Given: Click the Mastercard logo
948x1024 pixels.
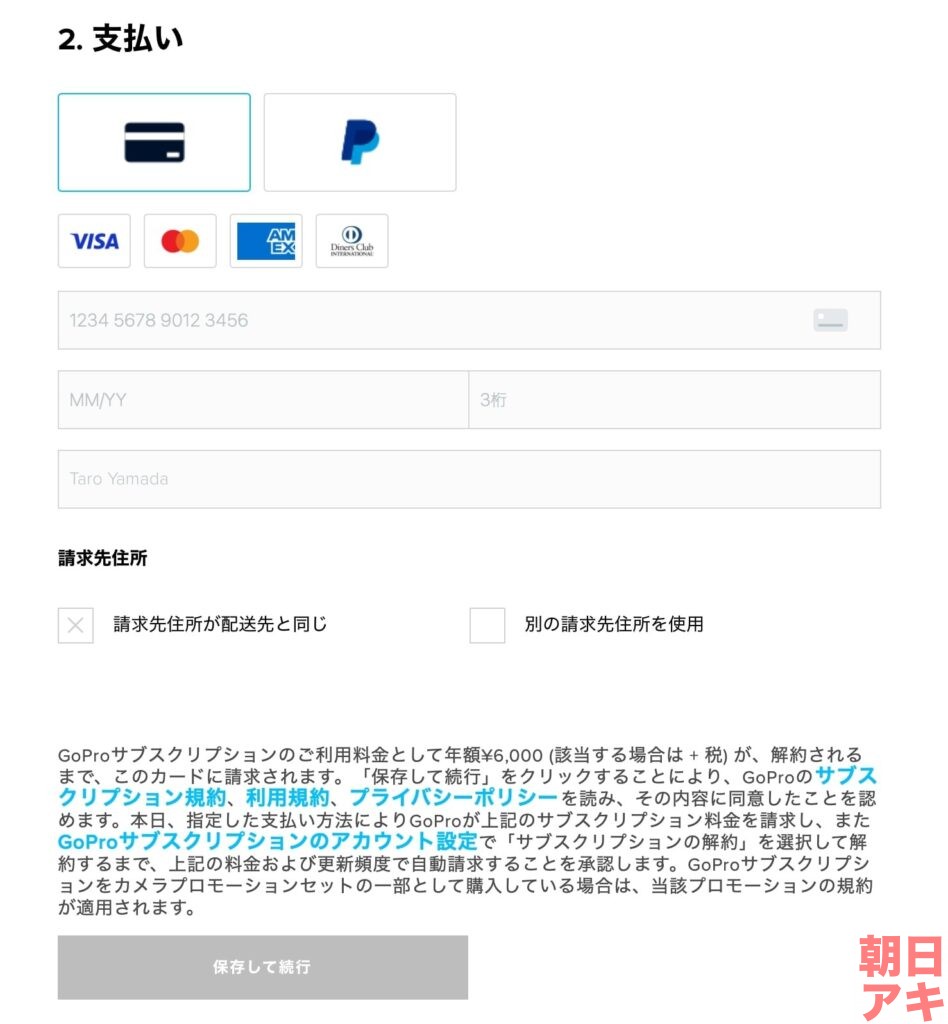Looking at the screenshot, I should pos(180,241).
